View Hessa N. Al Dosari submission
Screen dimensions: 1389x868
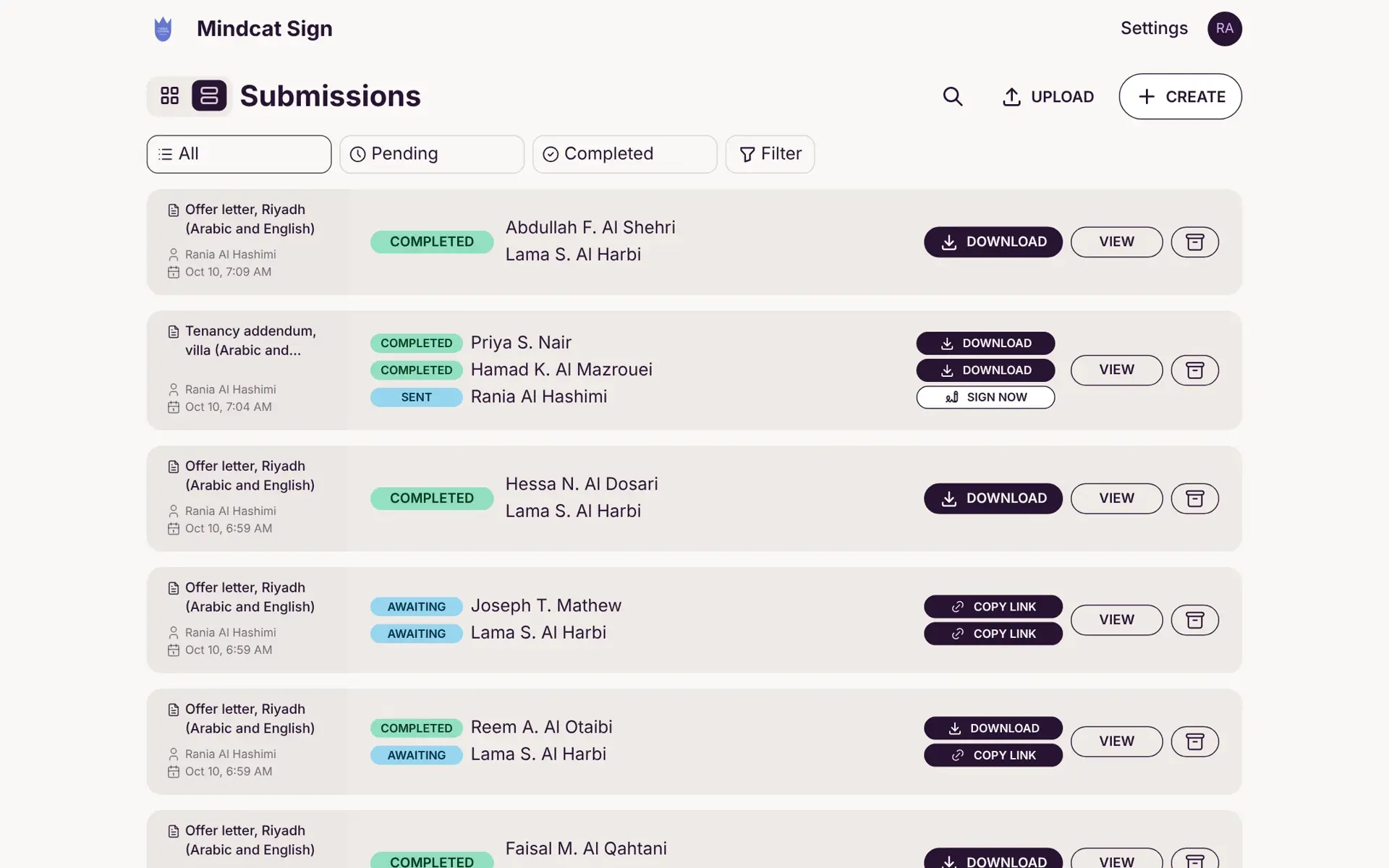pyautogui.click(x=1116, y=498)
